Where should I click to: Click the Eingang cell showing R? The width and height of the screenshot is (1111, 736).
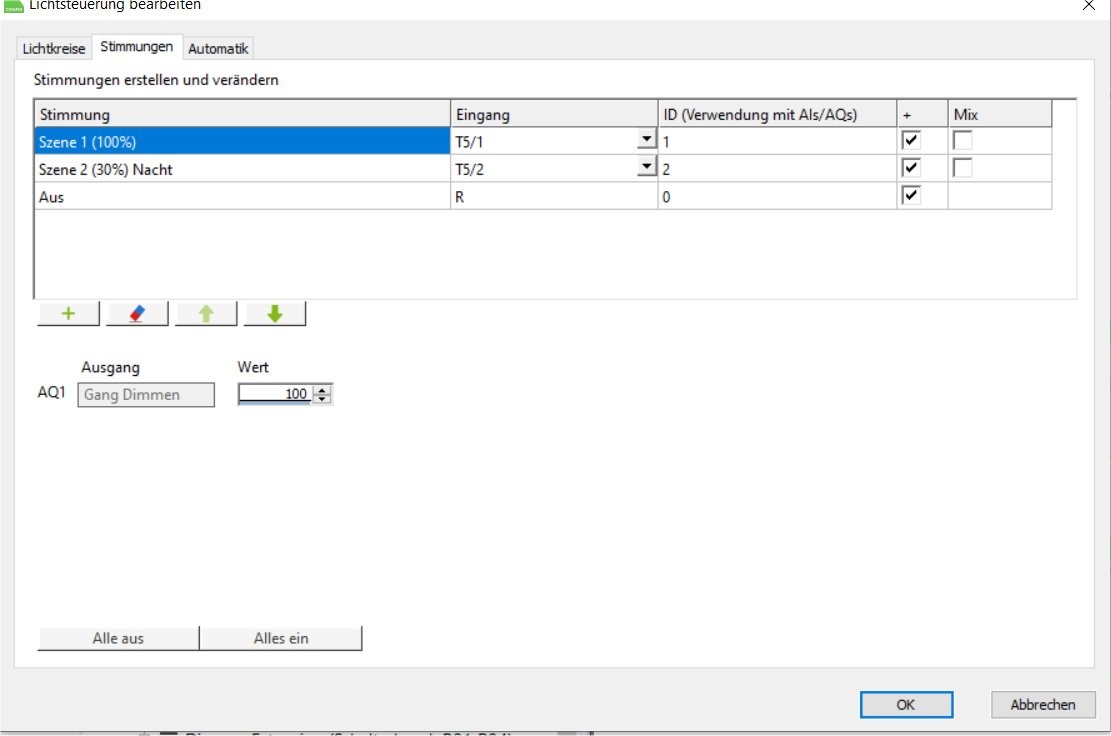point(554,197)
